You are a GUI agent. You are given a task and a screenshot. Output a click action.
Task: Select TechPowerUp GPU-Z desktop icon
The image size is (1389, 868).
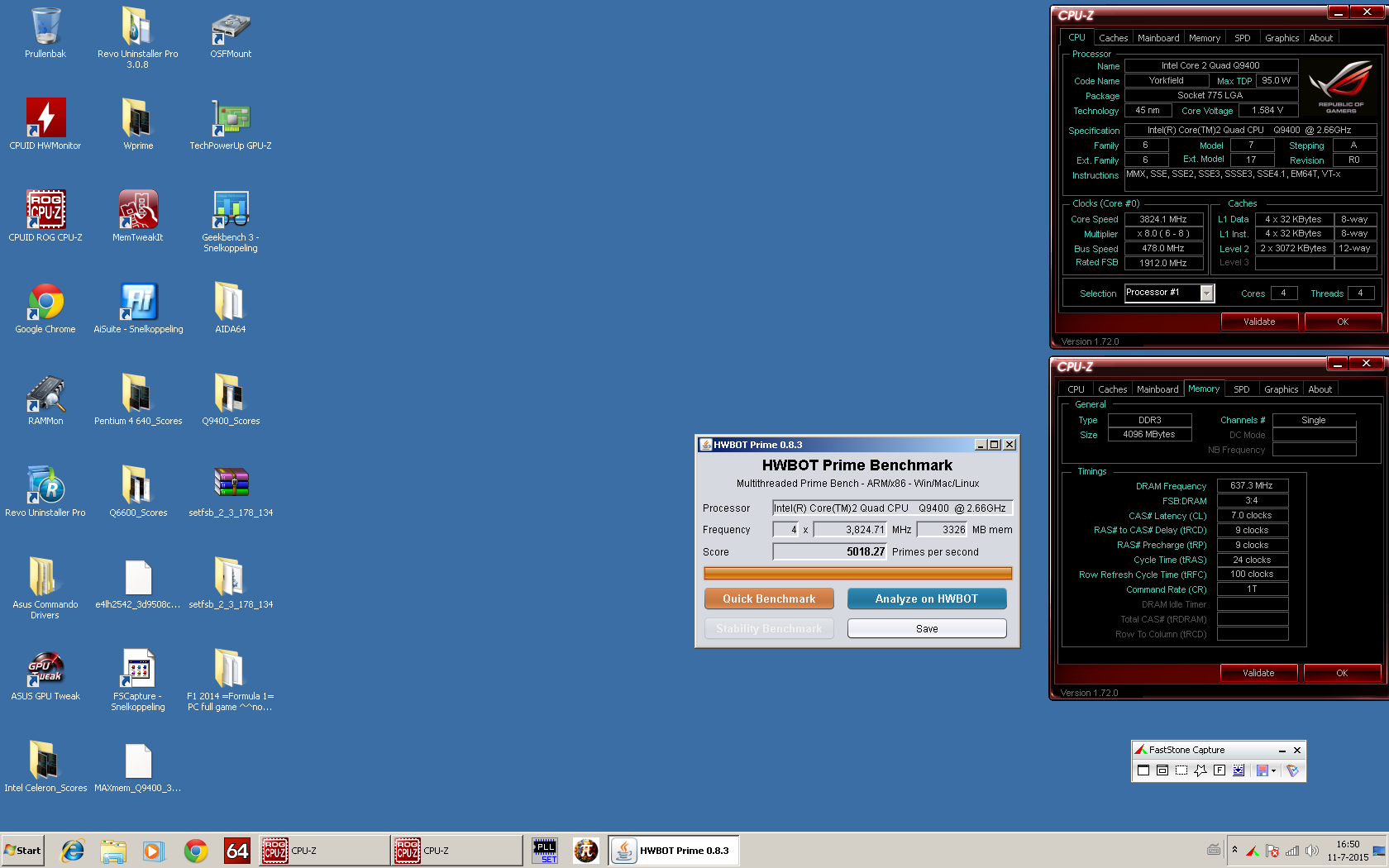231,124
